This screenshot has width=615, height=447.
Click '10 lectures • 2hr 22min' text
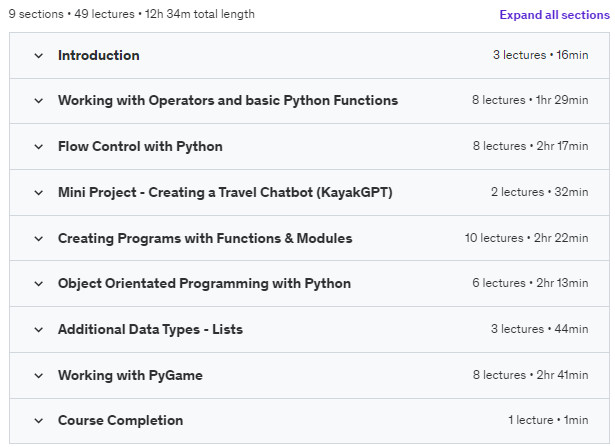pyautogui.click(x=526, y=238)
